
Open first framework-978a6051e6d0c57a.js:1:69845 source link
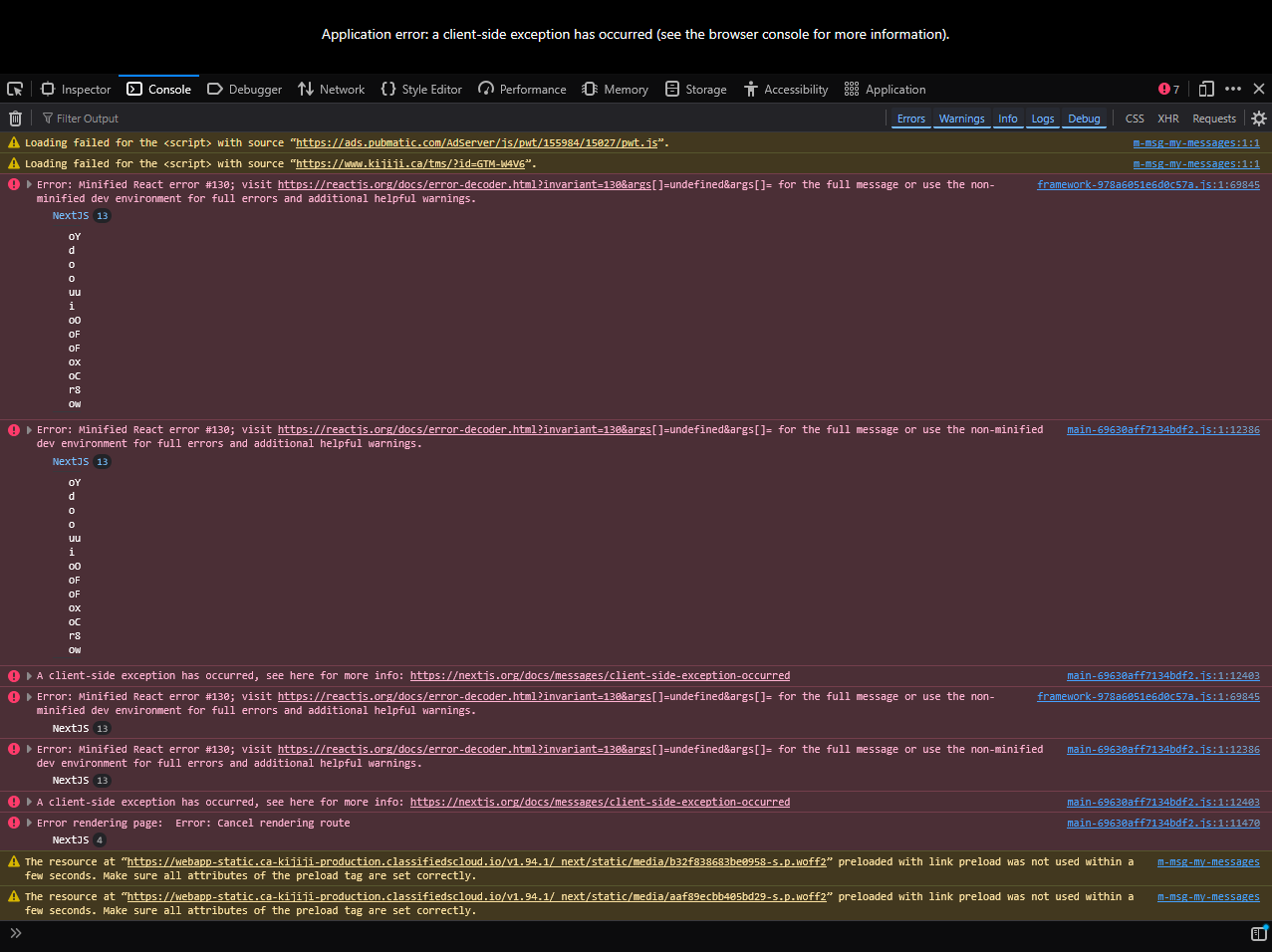point(1147,185)
